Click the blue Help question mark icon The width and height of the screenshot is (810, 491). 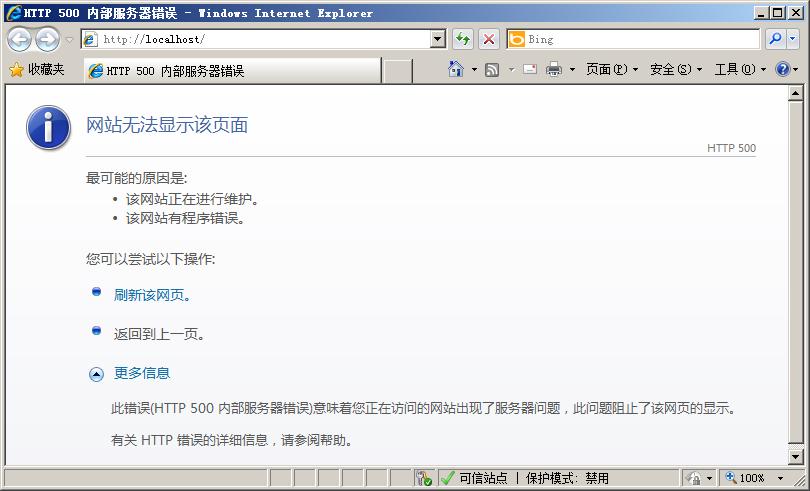783,69
